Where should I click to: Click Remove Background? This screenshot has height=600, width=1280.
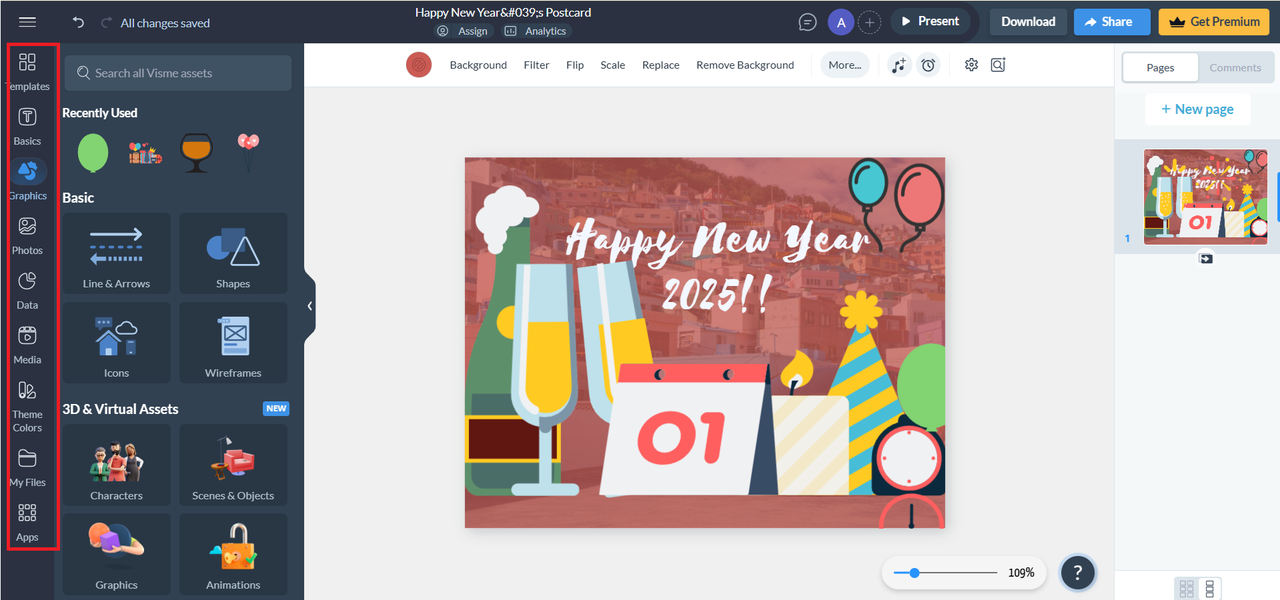pos(745,65)
